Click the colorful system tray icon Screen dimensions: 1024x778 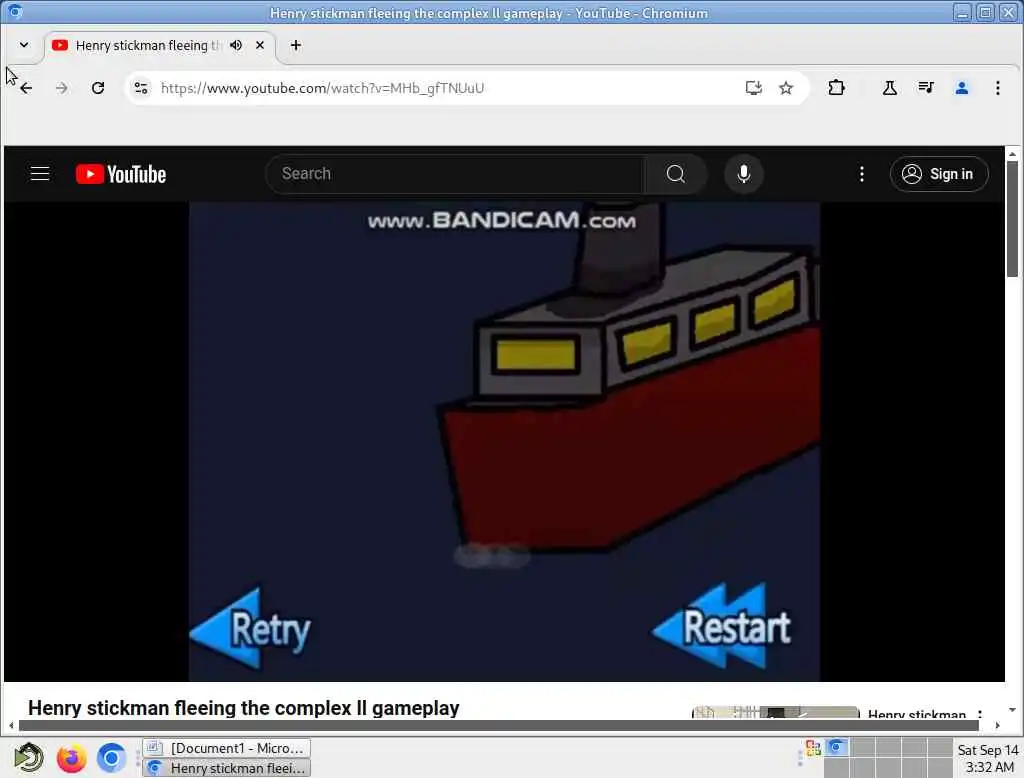click(813, 748)
